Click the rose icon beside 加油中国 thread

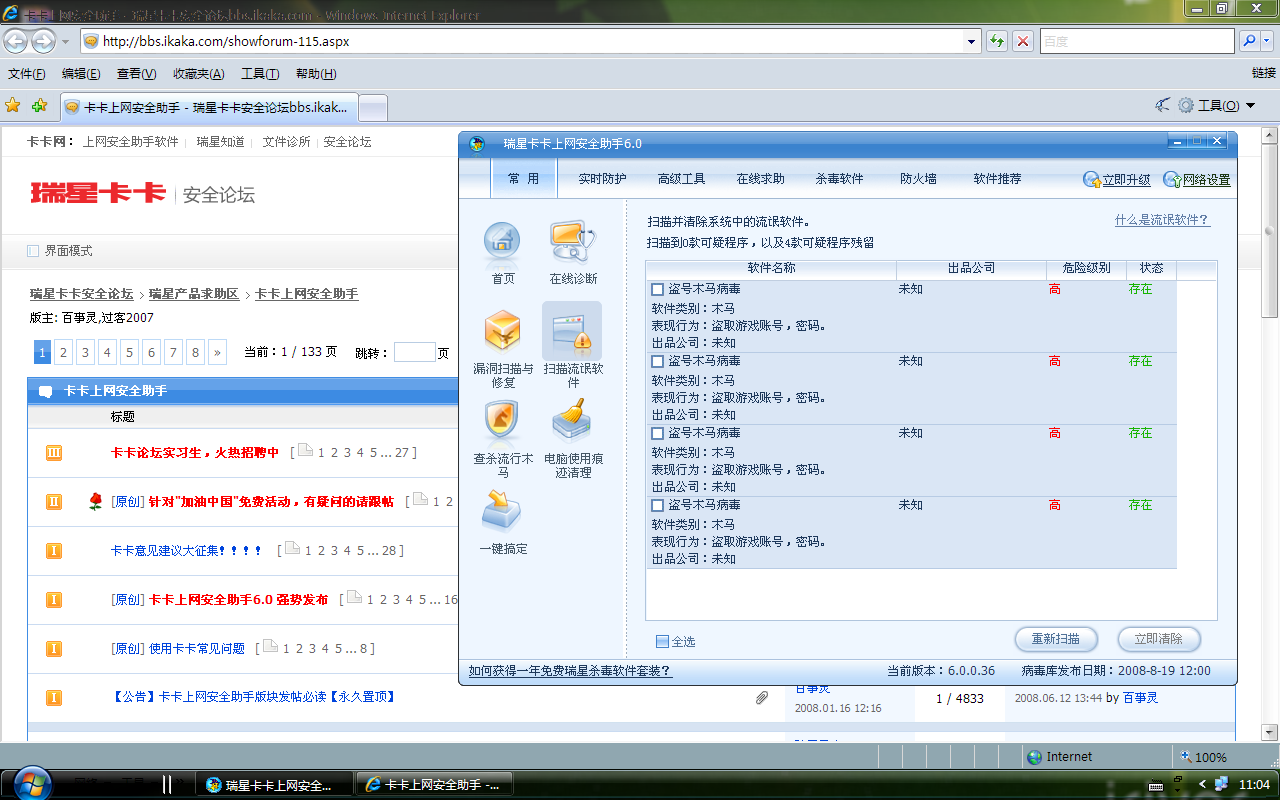(x=96, y=501)
